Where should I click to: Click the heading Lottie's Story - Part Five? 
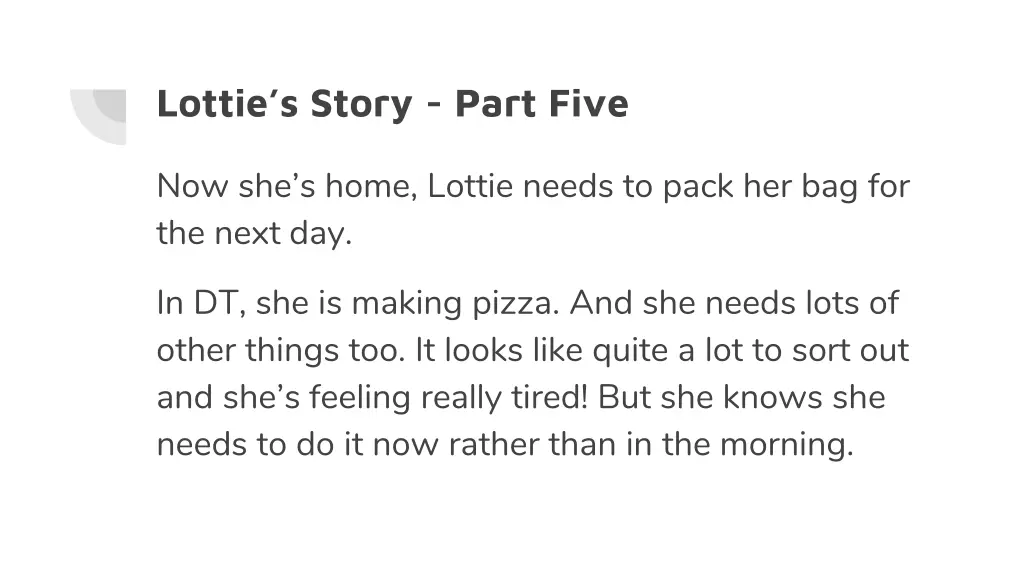pyautogui.click(x=392, y=104)
